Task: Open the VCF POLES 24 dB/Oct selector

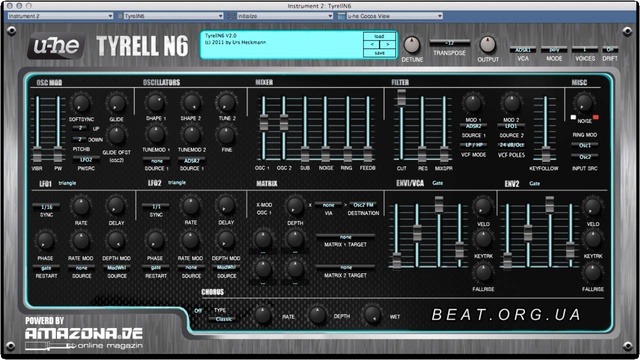Action: point(511,145)
